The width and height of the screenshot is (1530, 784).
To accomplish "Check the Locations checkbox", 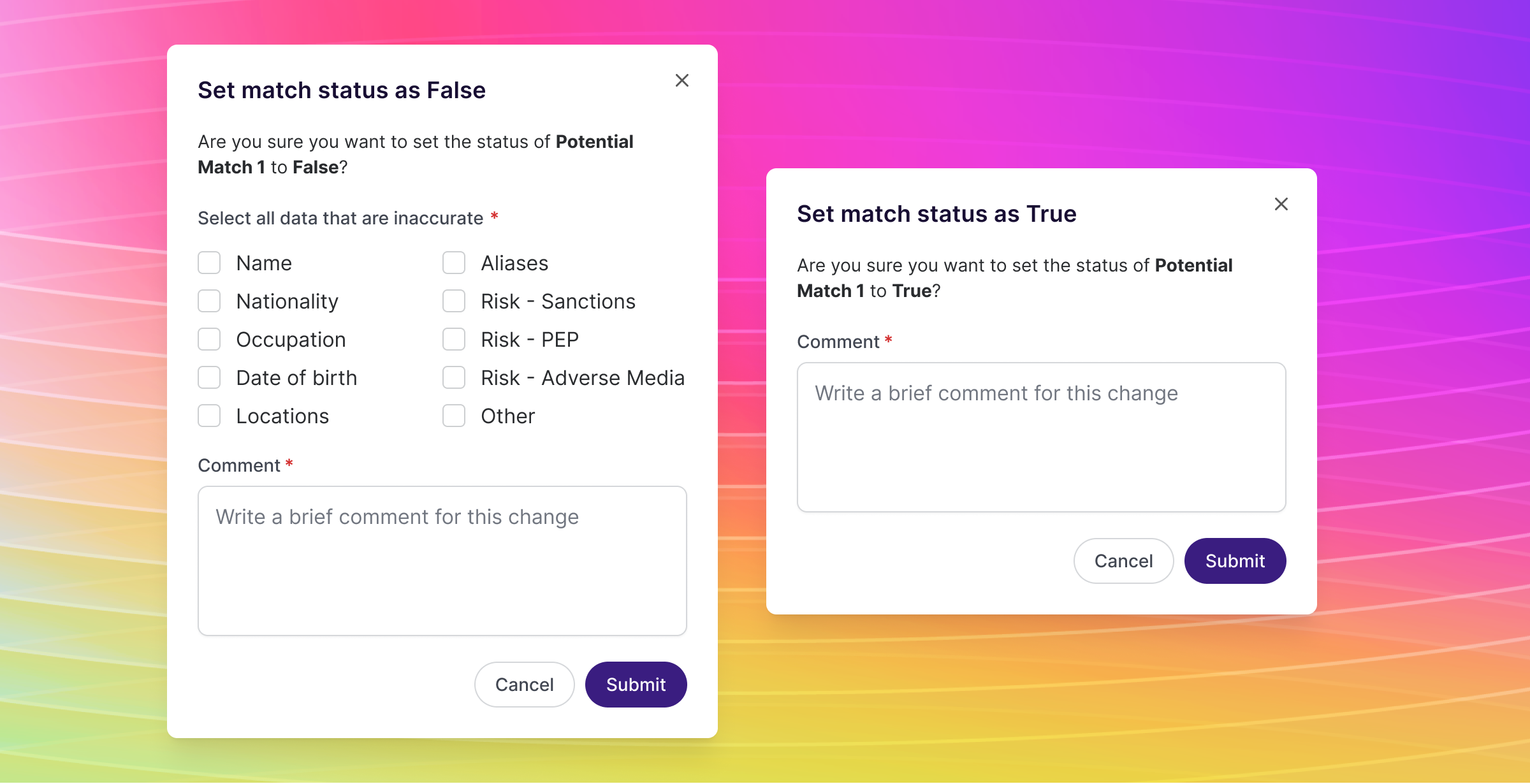I will coord(209,416).
